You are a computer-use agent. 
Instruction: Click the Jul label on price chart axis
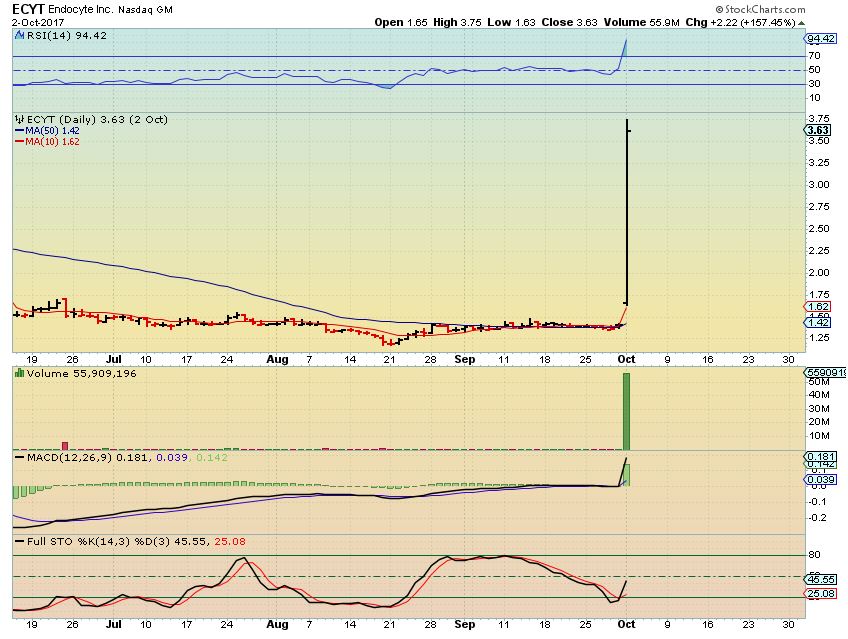click(x=114, y=360)
